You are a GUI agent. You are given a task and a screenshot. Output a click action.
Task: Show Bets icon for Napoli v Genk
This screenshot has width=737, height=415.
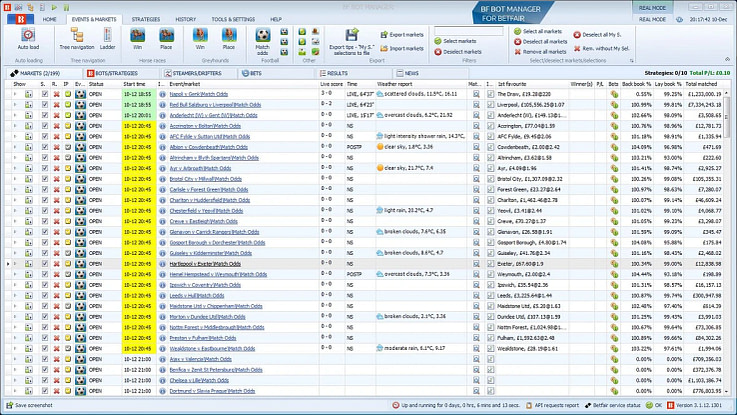tap(614, 94)
